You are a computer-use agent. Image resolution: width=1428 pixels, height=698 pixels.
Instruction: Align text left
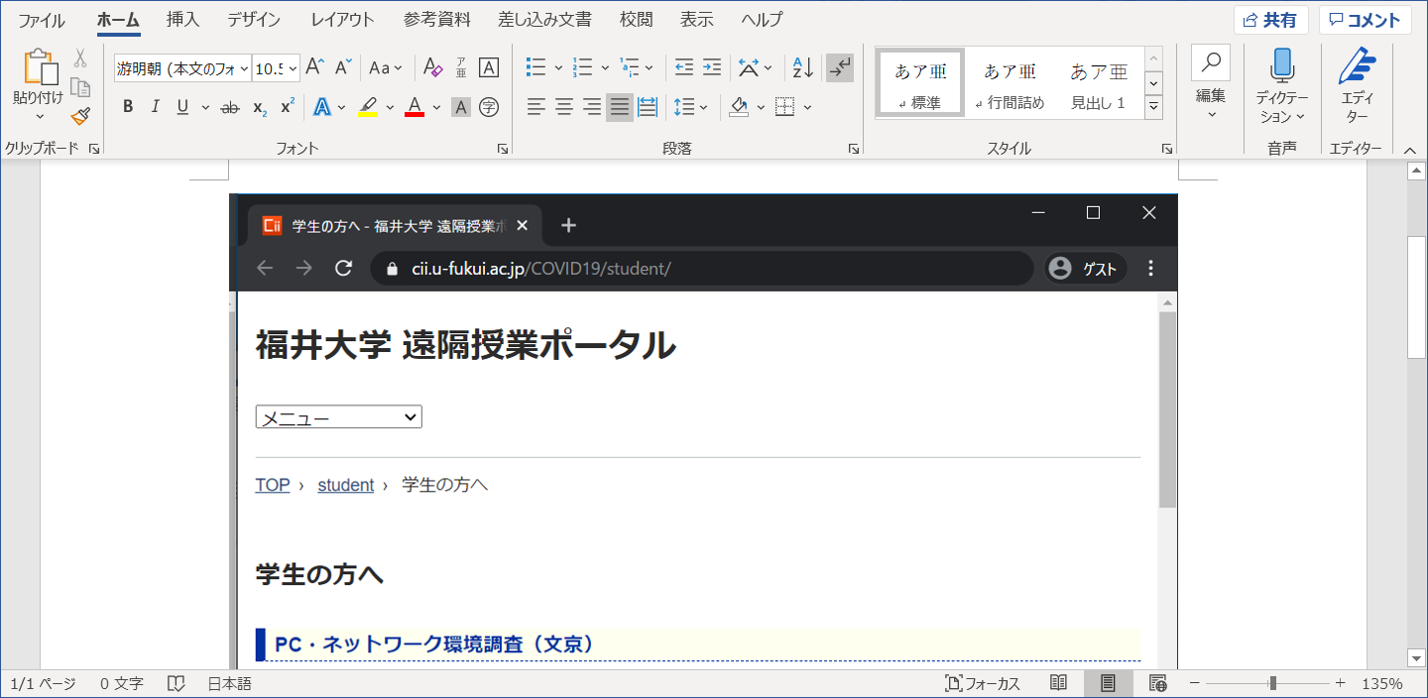pyautogui.click(x=537, y=107)
